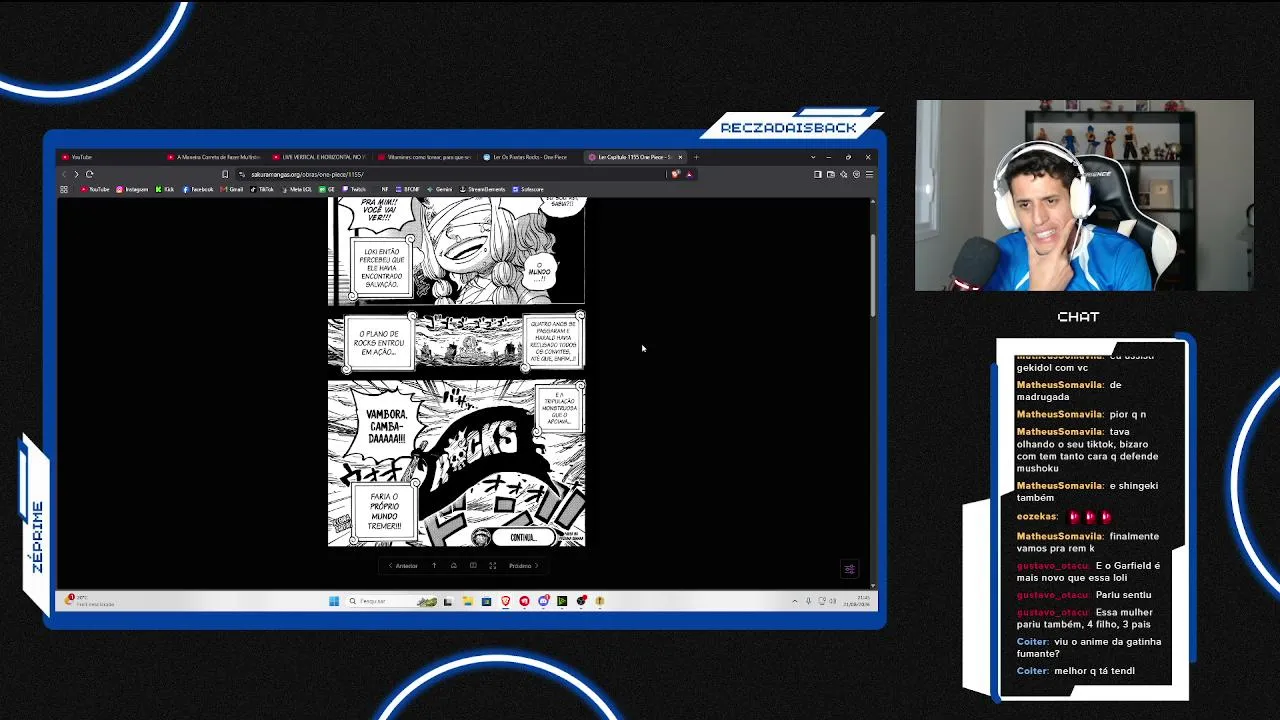The width and height of the screenshot is (1280, 720).
Task: Open the Brave browser taskbar icon
Action: point(505,601)
